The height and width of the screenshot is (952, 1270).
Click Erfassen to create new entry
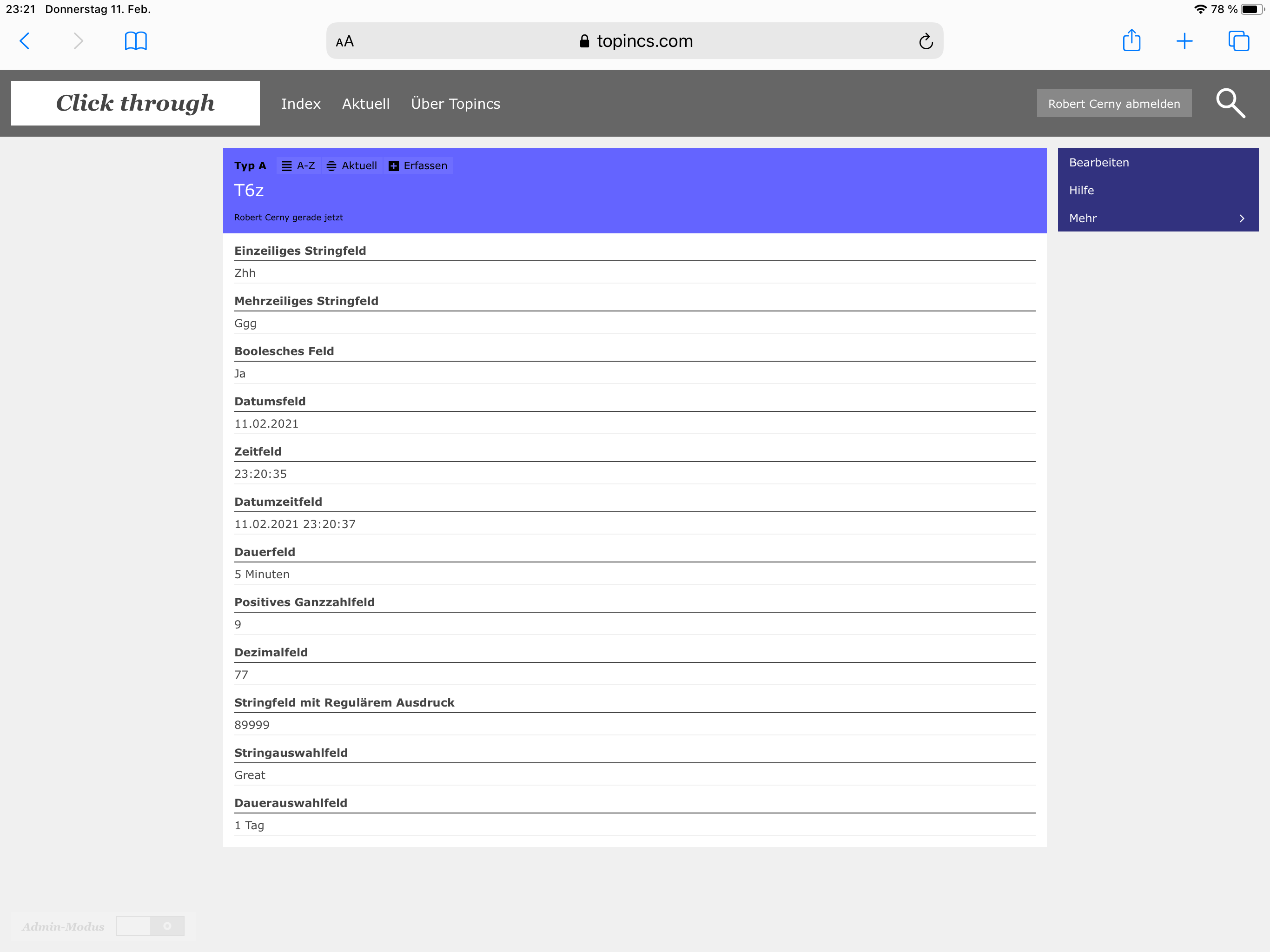coord(418,166)
